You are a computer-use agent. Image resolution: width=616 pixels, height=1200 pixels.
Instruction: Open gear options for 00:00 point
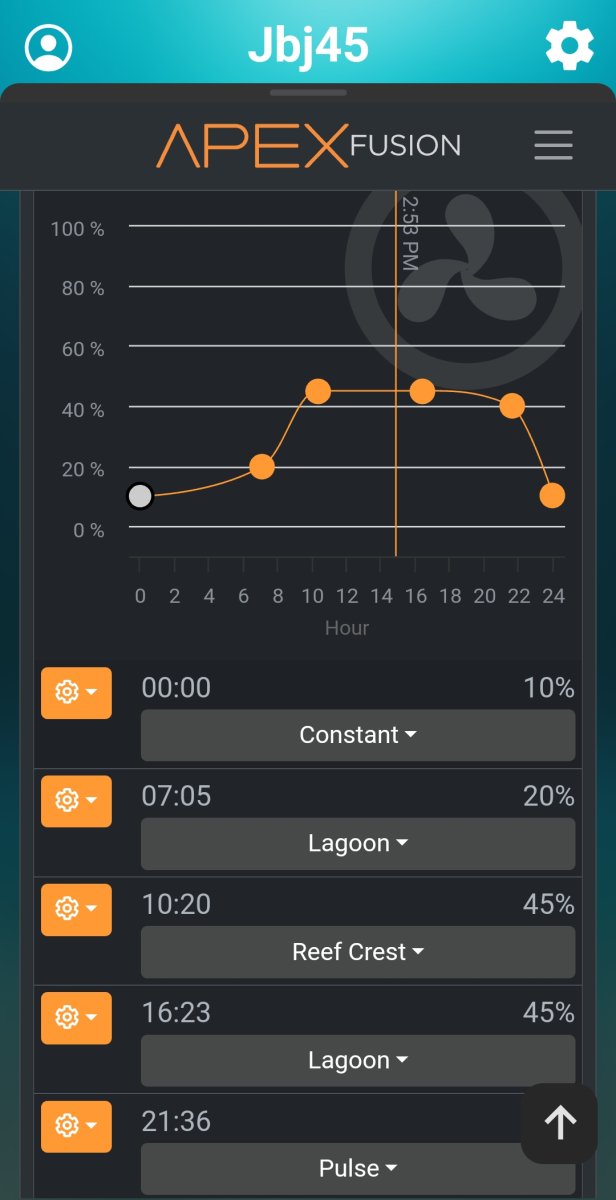click(x=76, y=693)
